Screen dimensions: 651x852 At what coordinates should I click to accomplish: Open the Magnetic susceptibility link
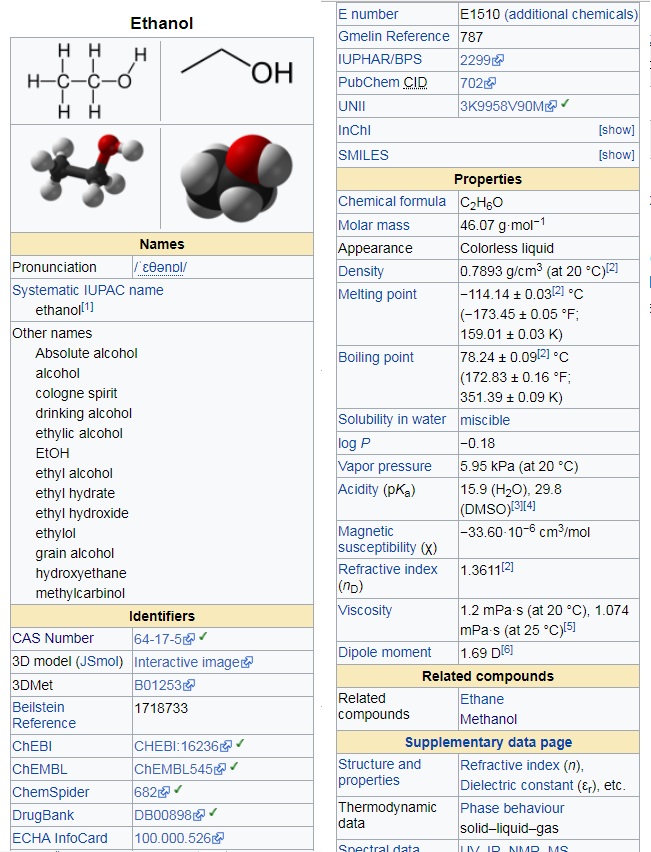(x=377, y=539)
